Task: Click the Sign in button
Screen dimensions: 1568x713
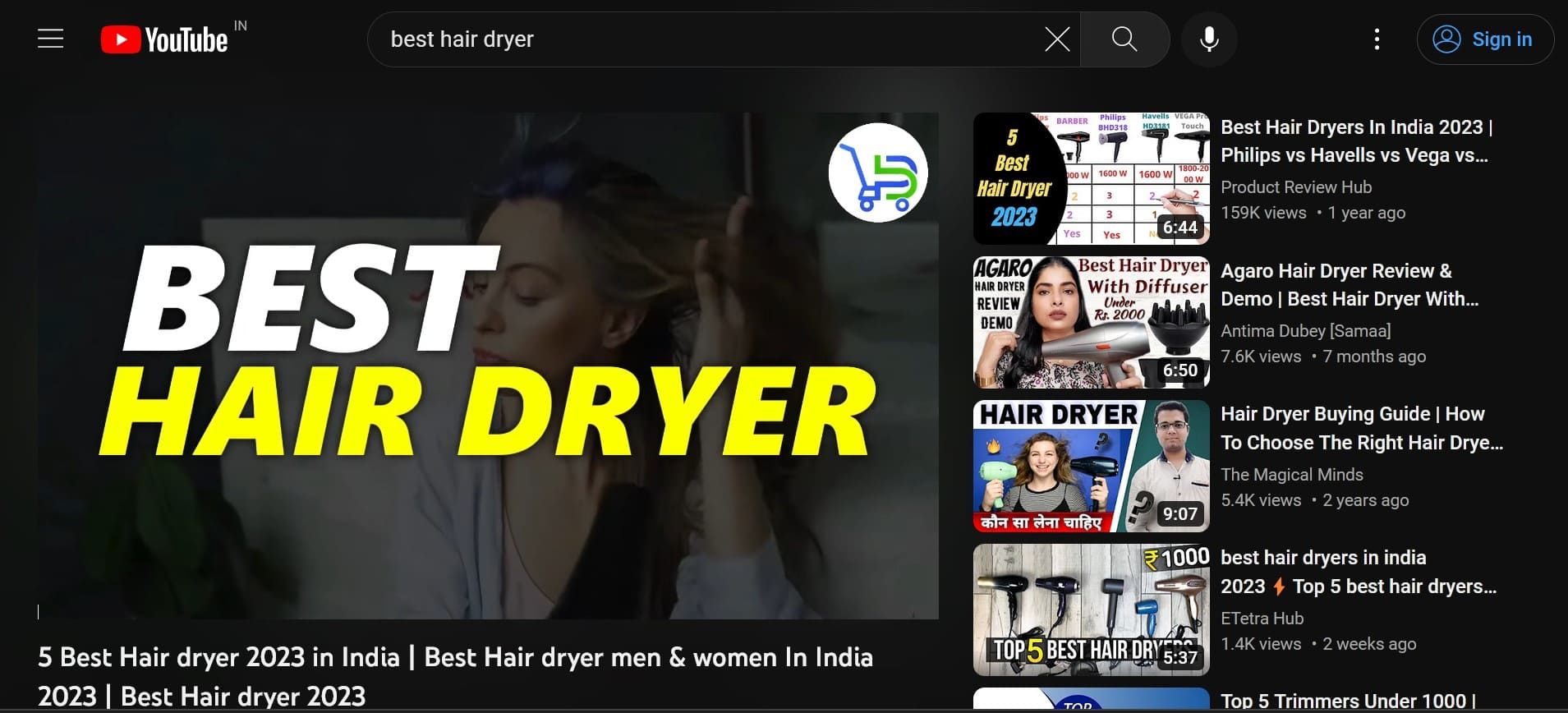Action: (x=1485, y=39)
